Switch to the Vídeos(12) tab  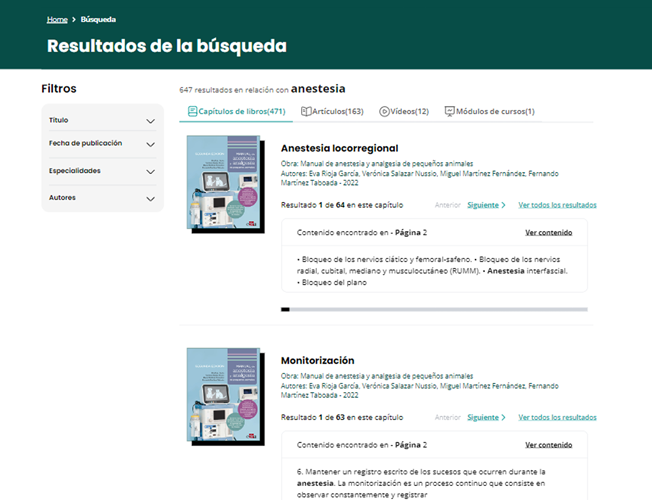(408, 111)
